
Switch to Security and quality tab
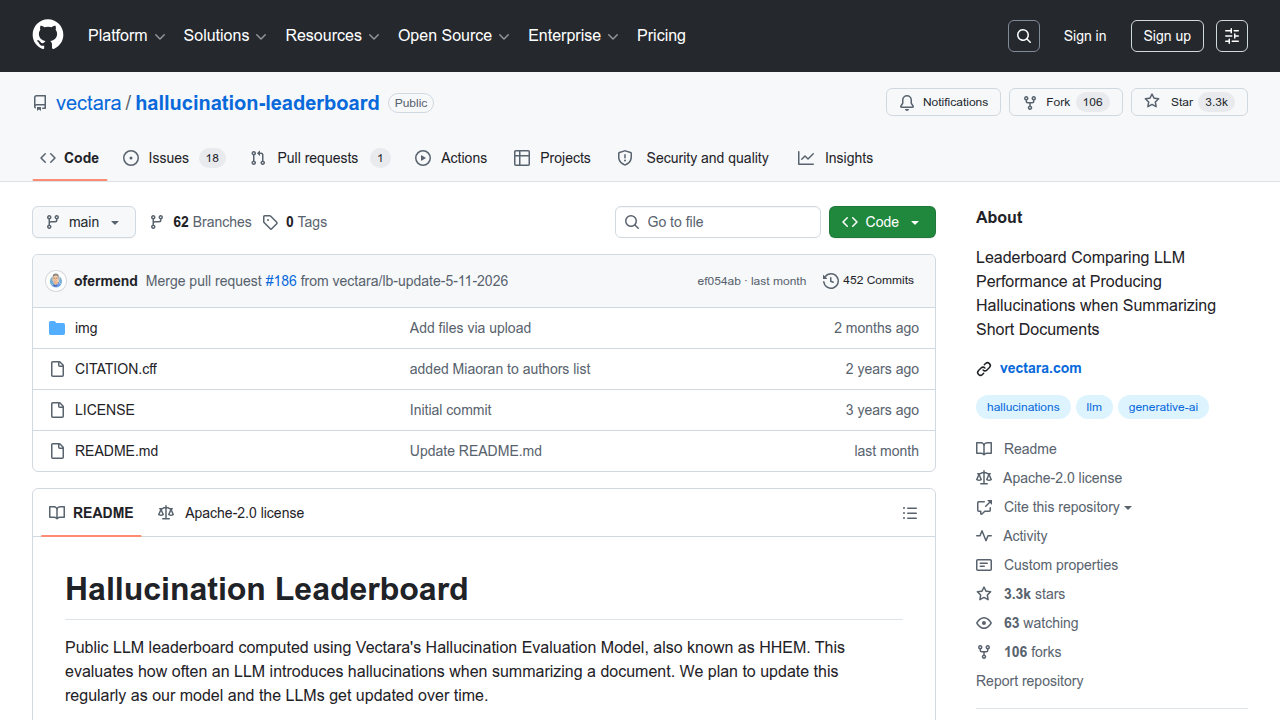[x=693, y=158]
